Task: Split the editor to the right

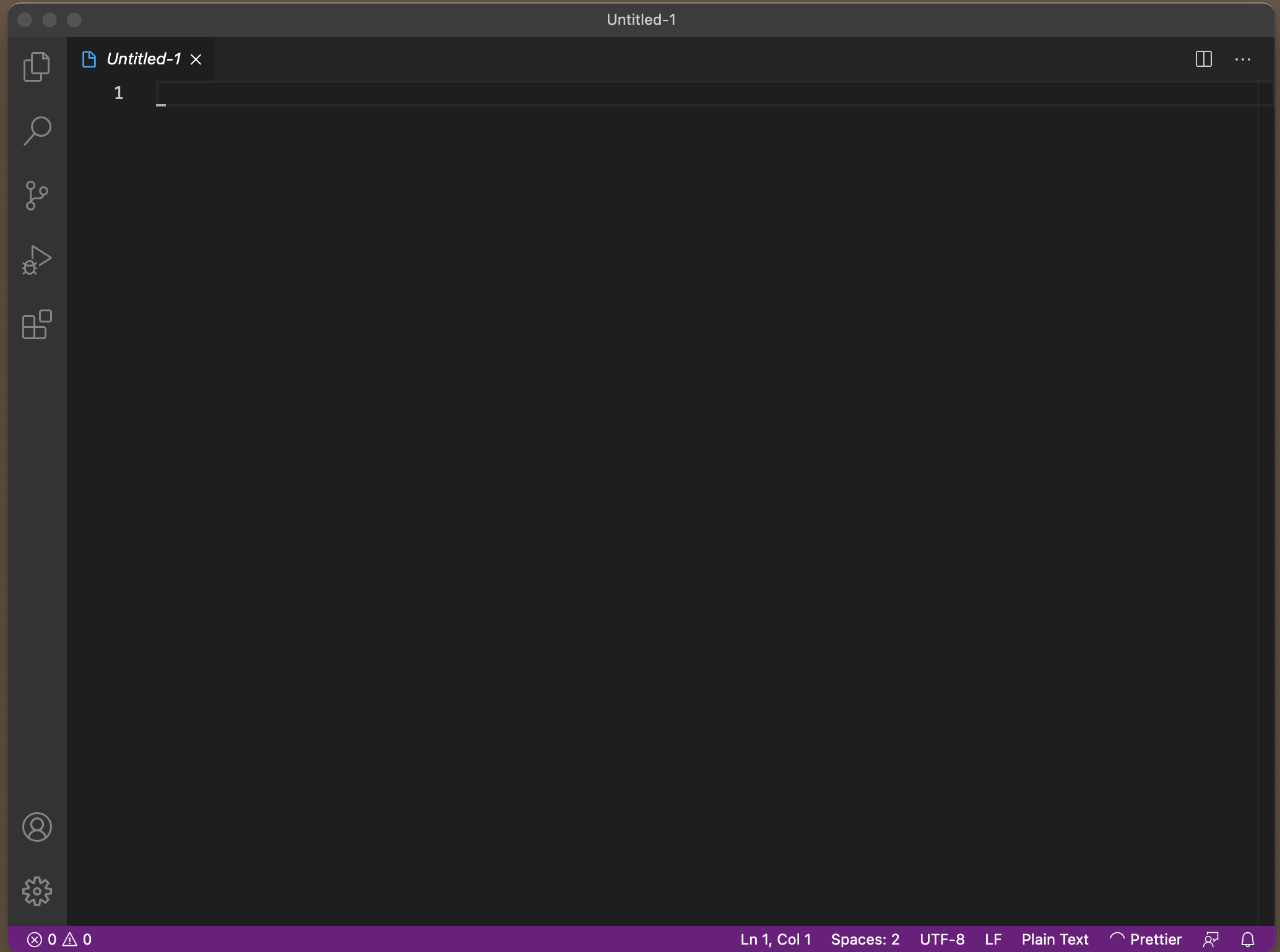Action: [x=1203, y=59]
